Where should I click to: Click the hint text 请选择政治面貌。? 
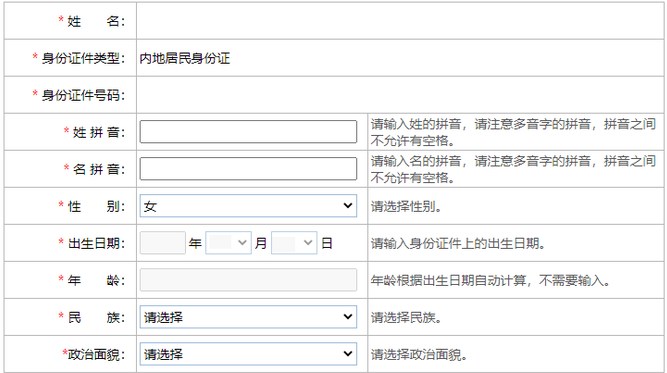419,355
